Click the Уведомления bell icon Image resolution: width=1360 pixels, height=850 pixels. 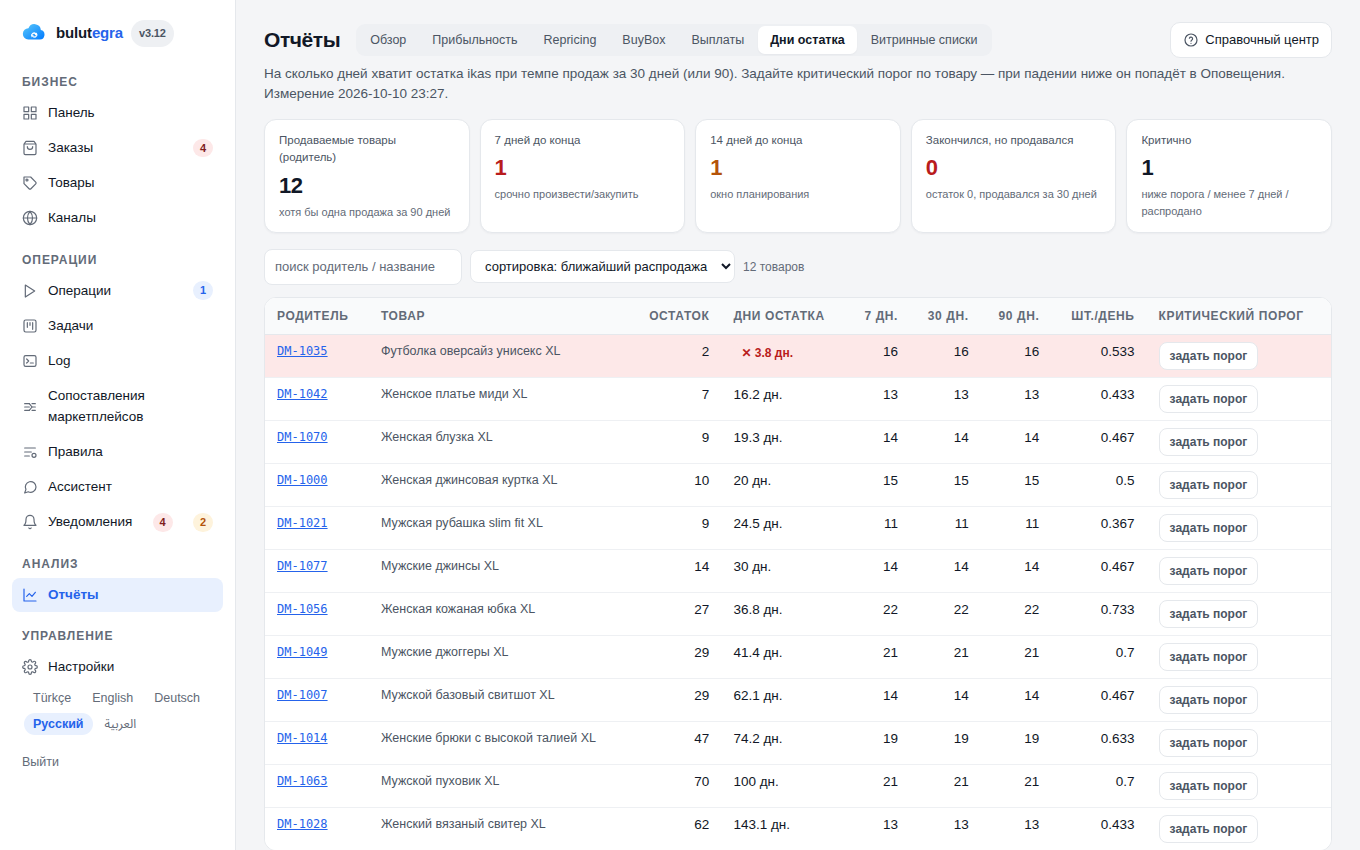point(30,522)
